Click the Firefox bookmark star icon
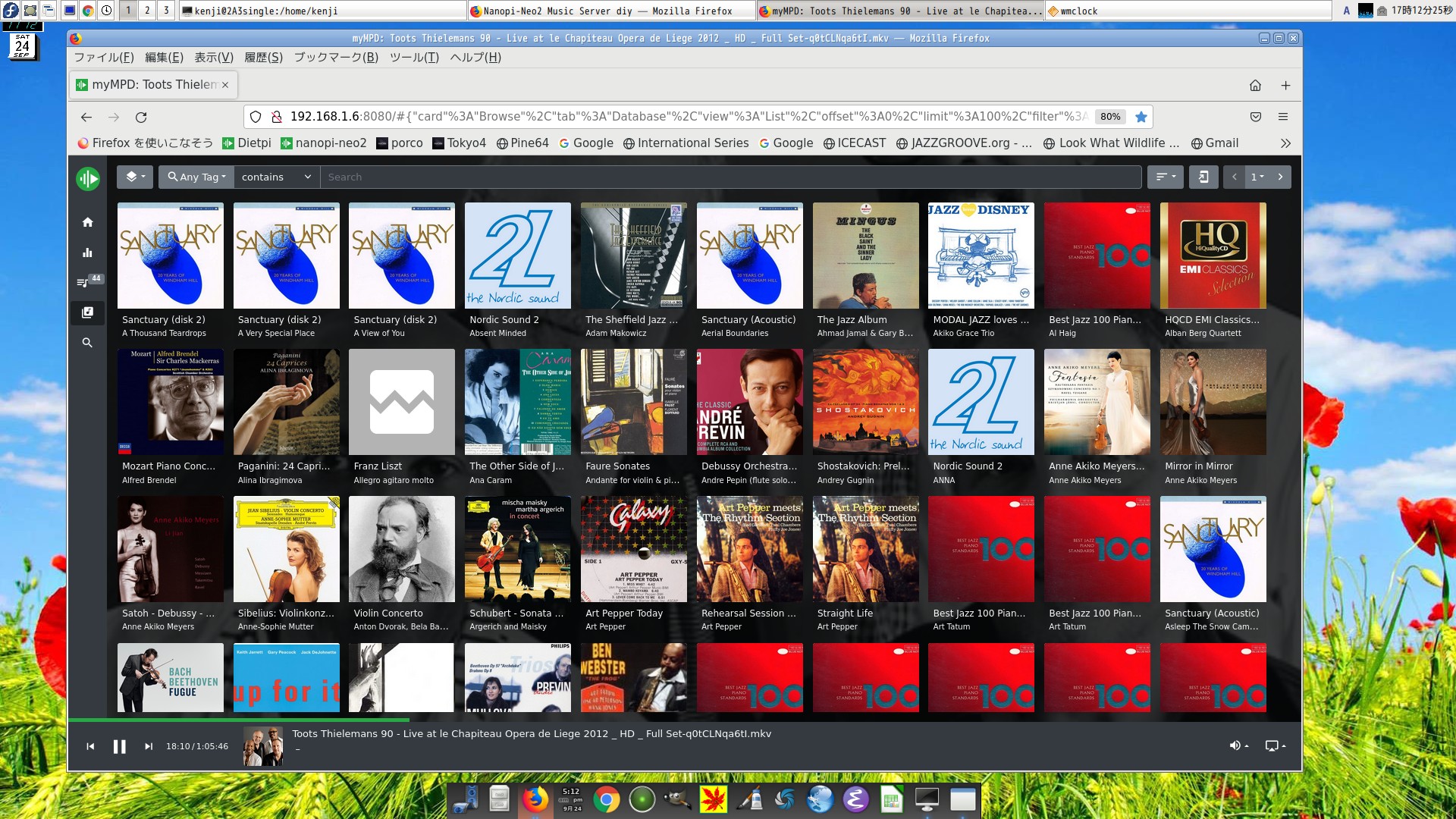This screenshot has height=819, width=1456. [x=1141, y=117]
